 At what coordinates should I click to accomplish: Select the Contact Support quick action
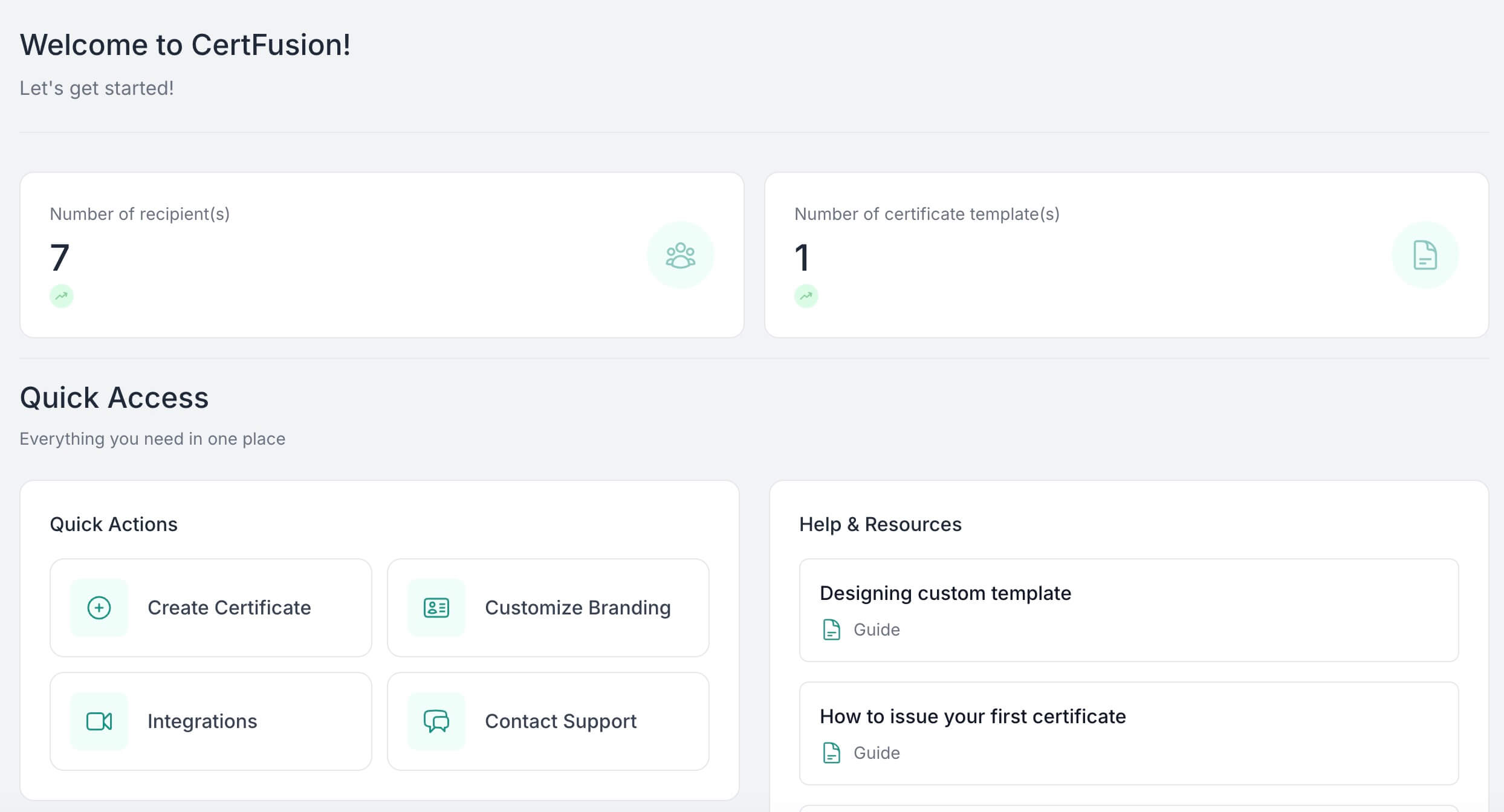(560, 721)
